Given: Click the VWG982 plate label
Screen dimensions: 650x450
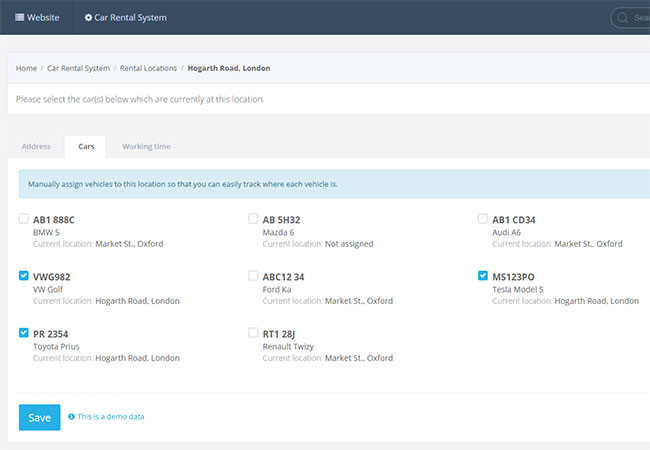Looking at the screenshot, I should [52, 277].
